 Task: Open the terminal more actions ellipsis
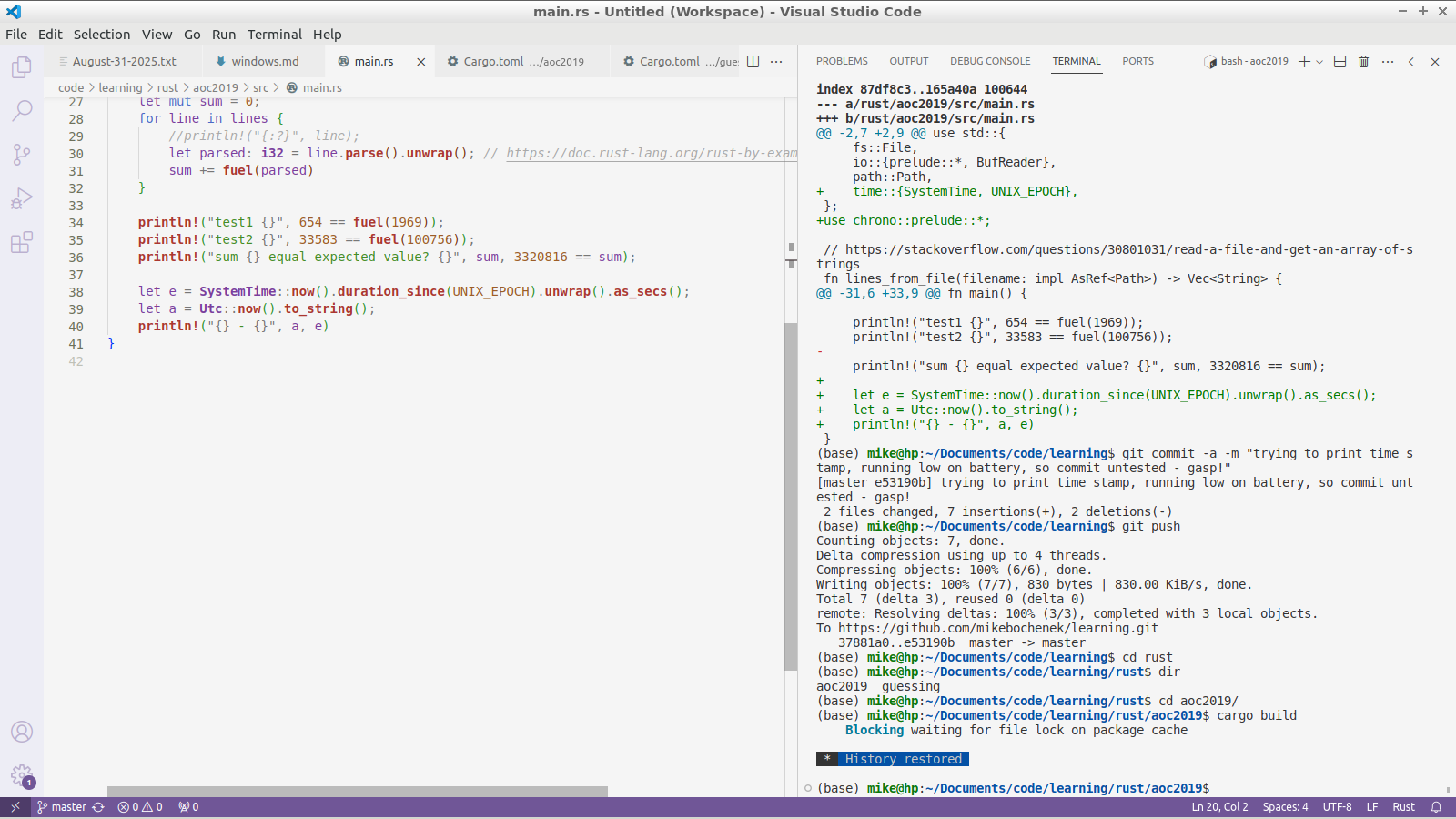[x=1387, y=61]
